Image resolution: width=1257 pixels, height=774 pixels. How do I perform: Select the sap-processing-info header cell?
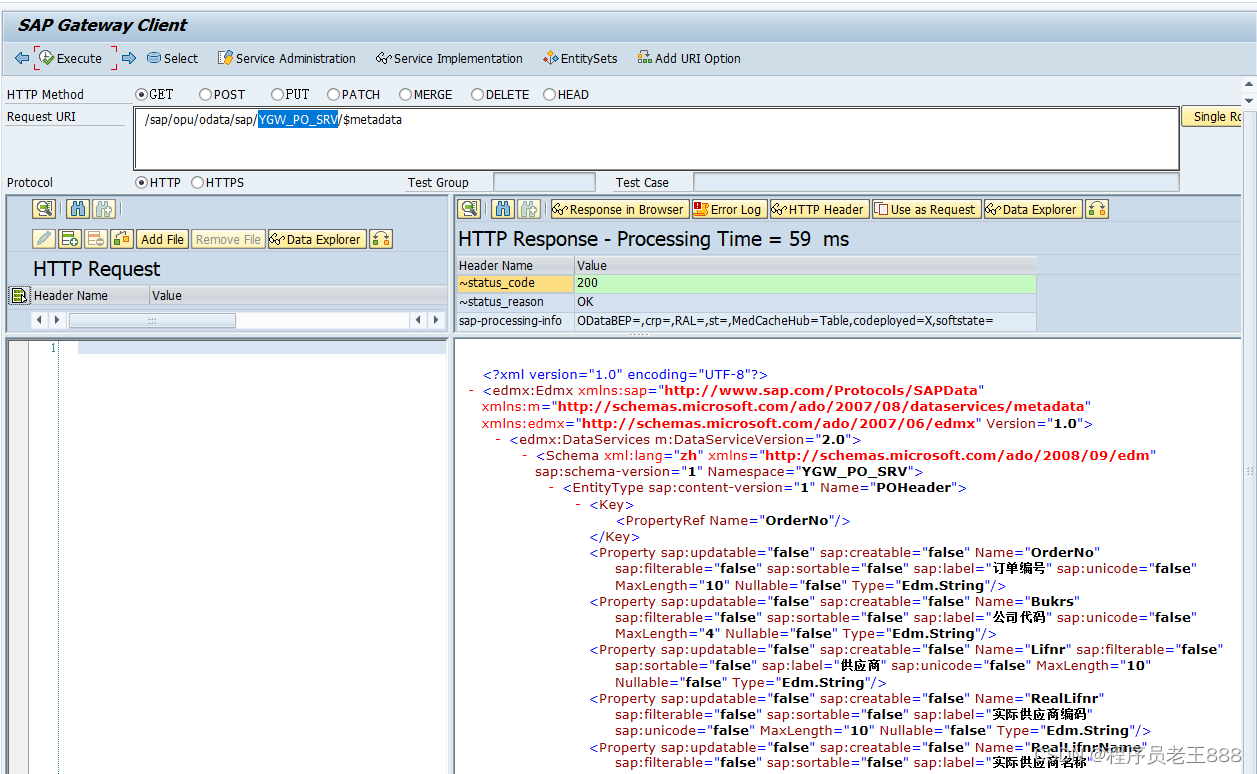click(x=515, y=321)
